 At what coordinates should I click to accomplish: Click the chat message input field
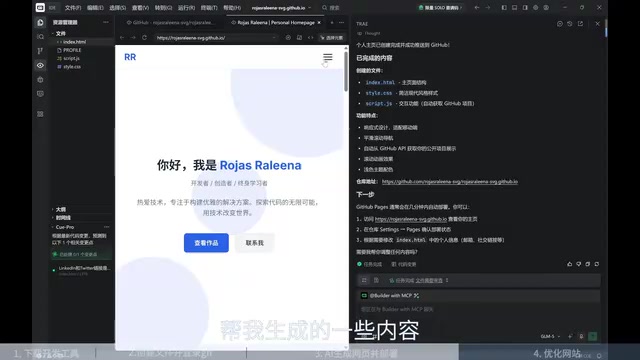pos(478,309)
